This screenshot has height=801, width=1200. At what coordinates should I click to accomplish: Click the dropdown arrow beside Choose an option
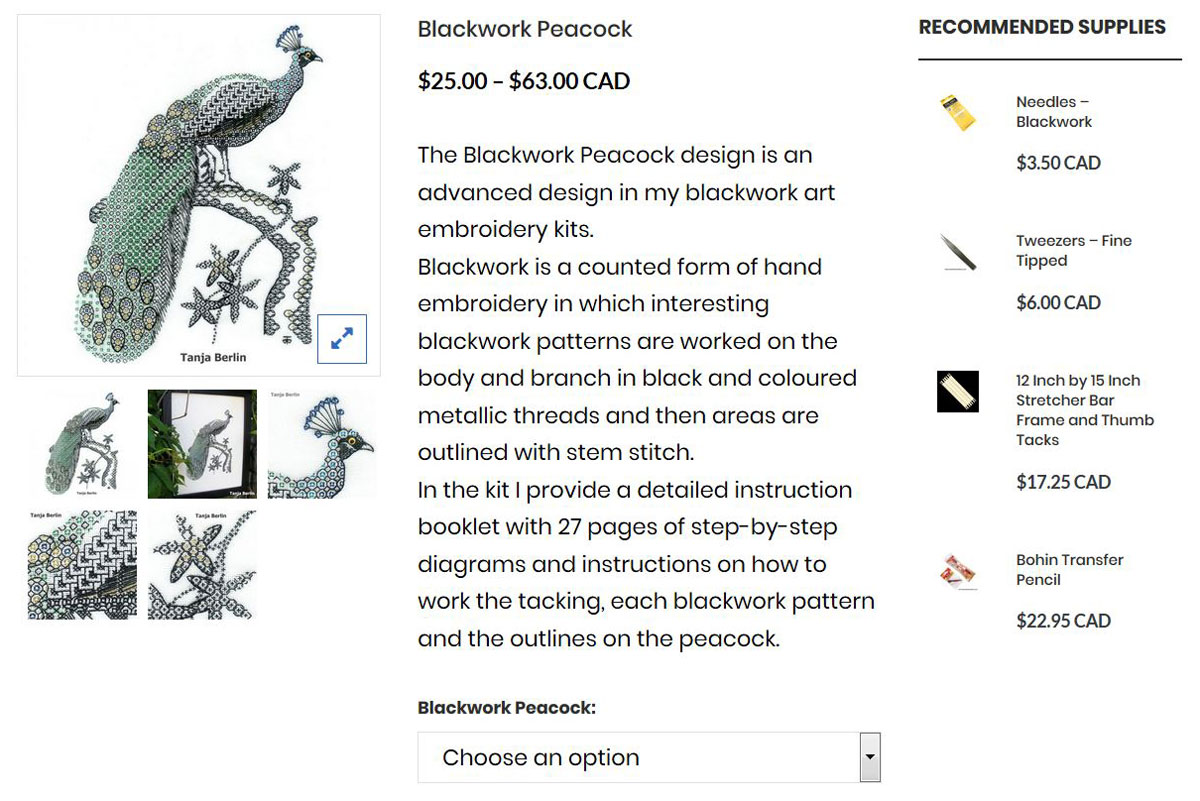[870, 757]
